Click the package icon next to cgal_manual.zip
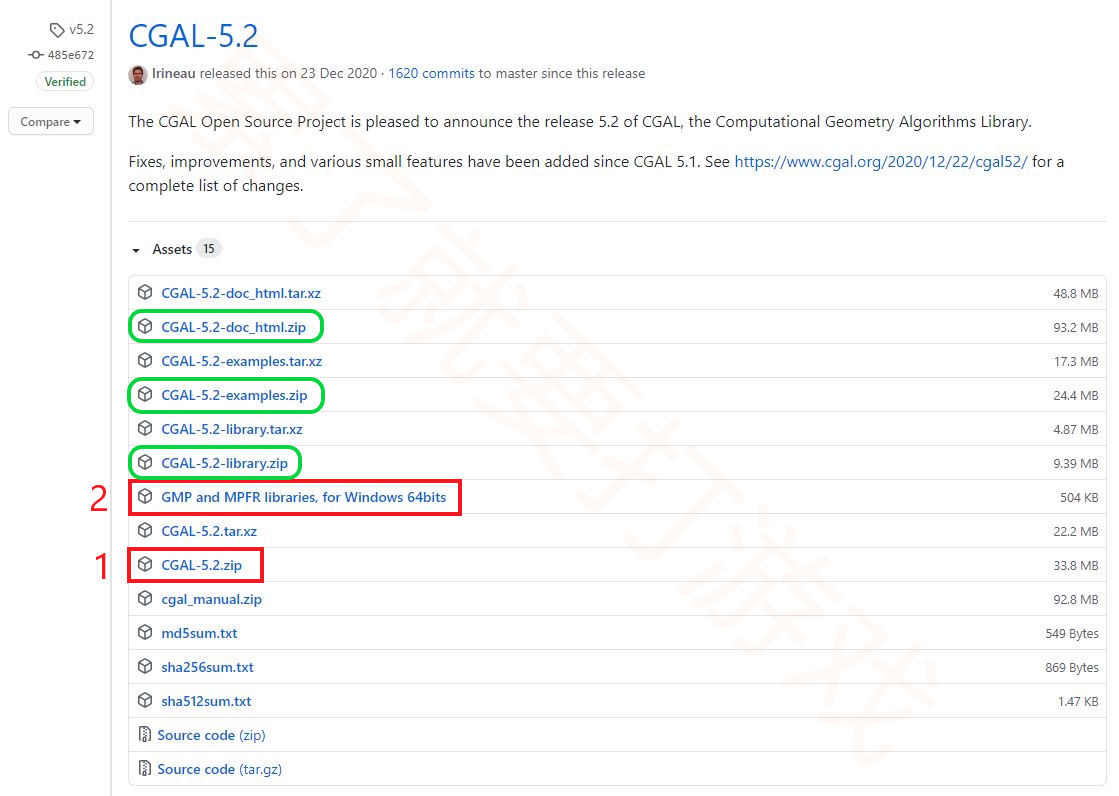The width and height of the screenshot is (1119, 796). pos(145,598)
